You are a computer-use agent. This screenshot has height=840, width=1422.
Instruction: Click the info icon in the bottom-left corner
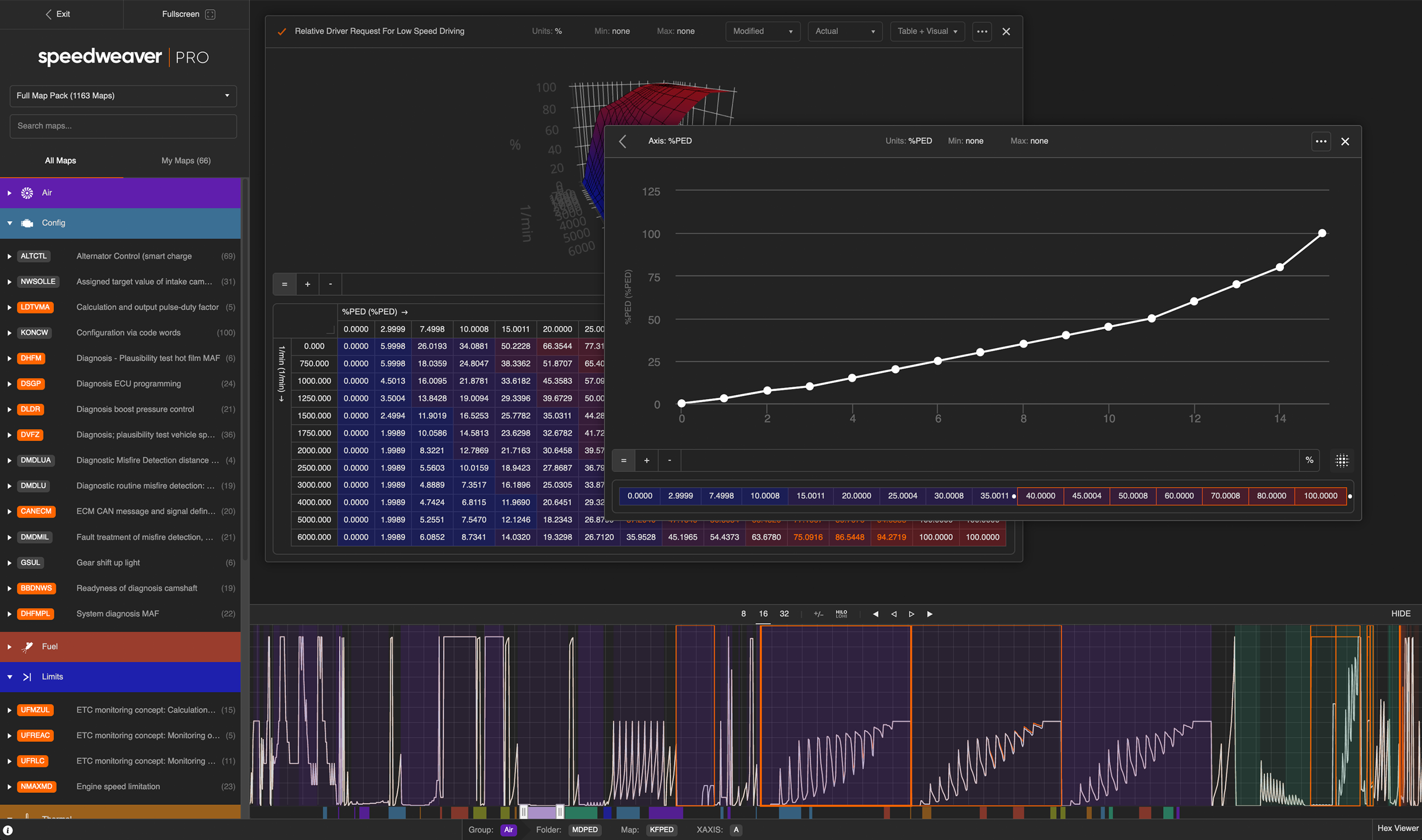click(8, 830)
